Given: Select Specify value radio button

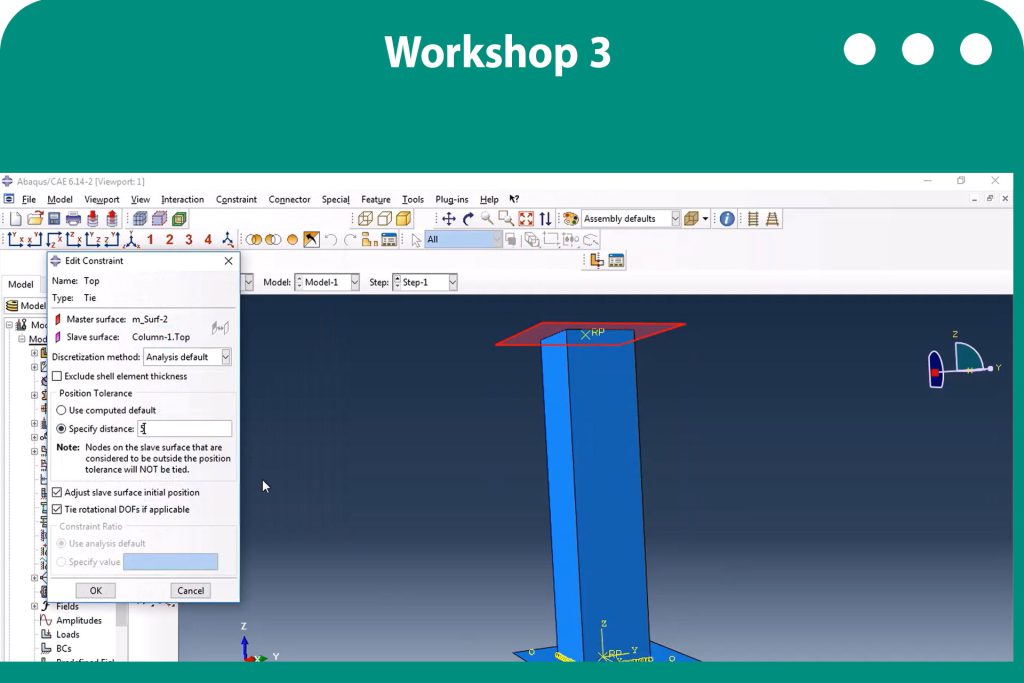Looking at the screenshot, I should pos(61,562).
